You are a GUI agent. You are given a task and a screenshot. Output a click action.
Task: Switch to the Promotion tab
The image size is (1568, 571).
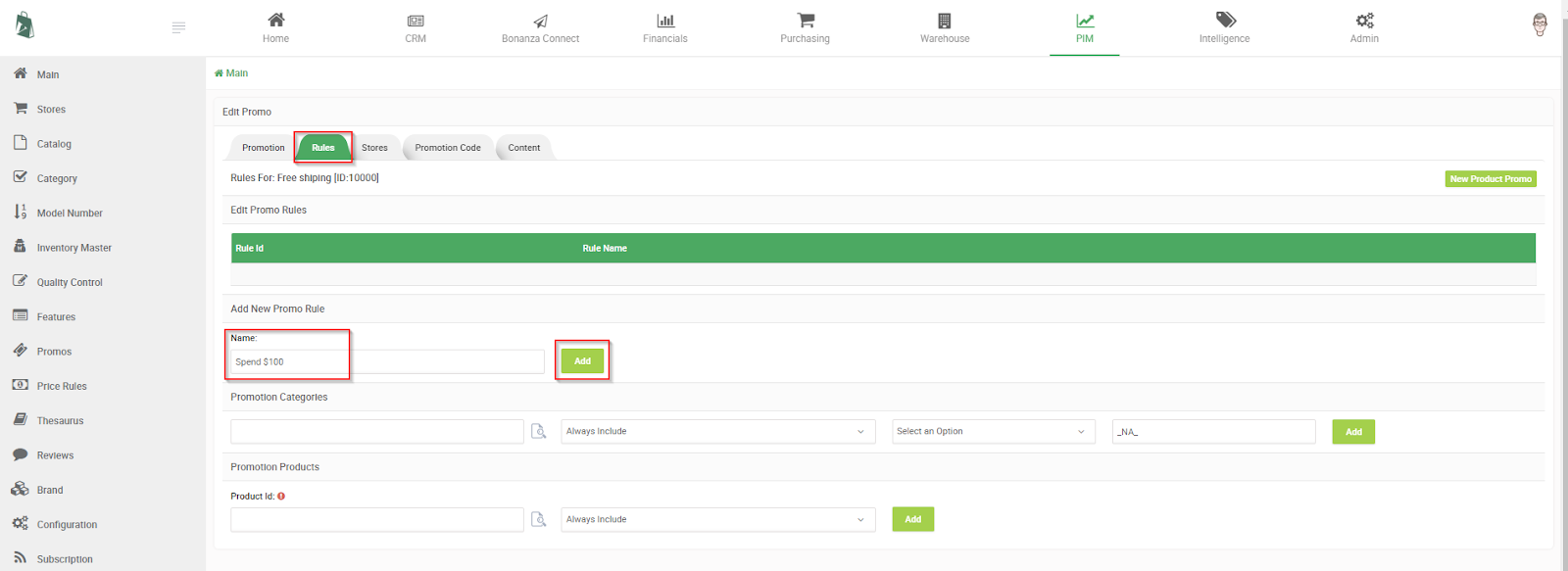click(x=264, y=148)
